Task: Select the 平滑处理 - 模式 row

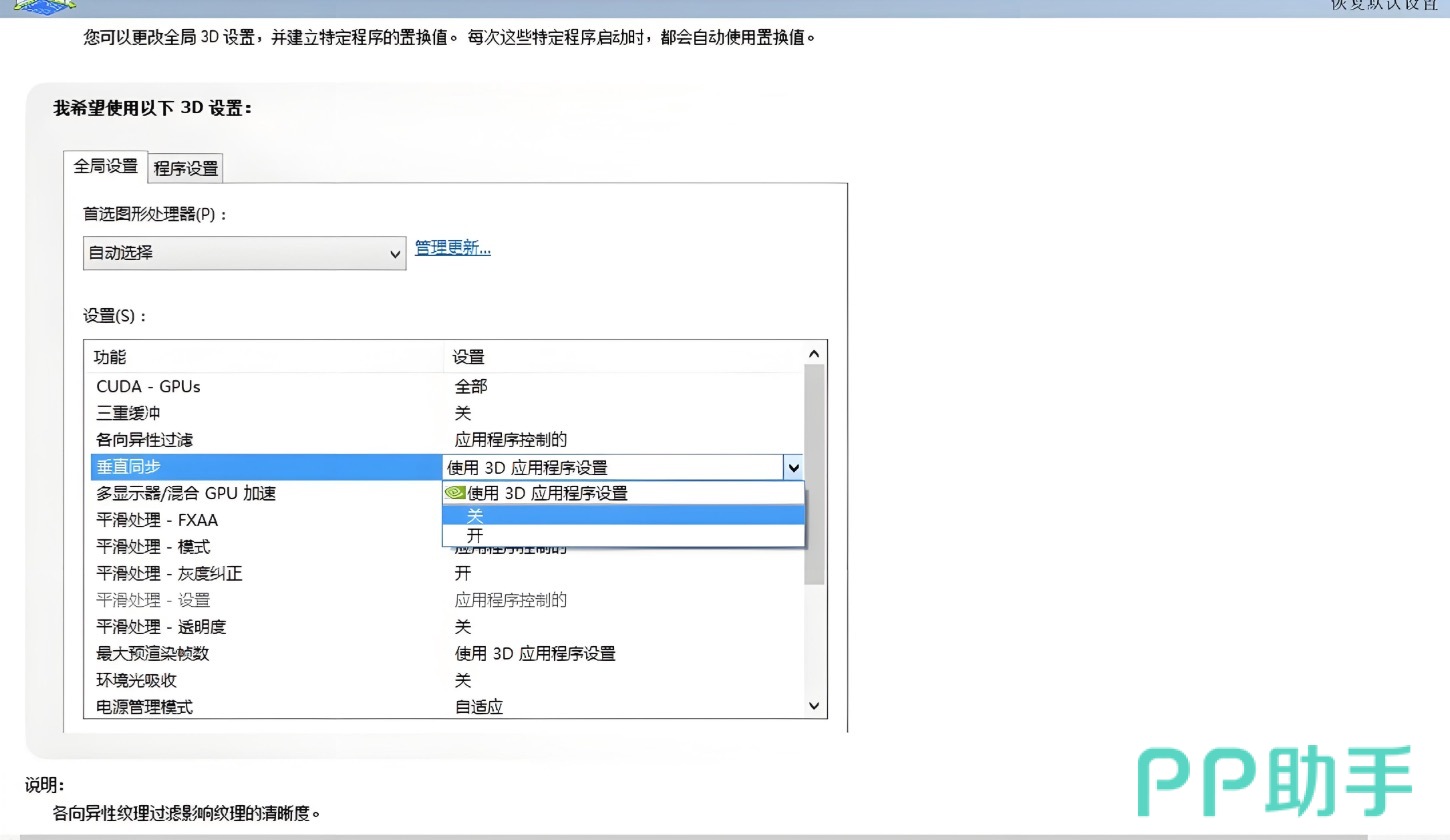Action: [x=265, y=547]
